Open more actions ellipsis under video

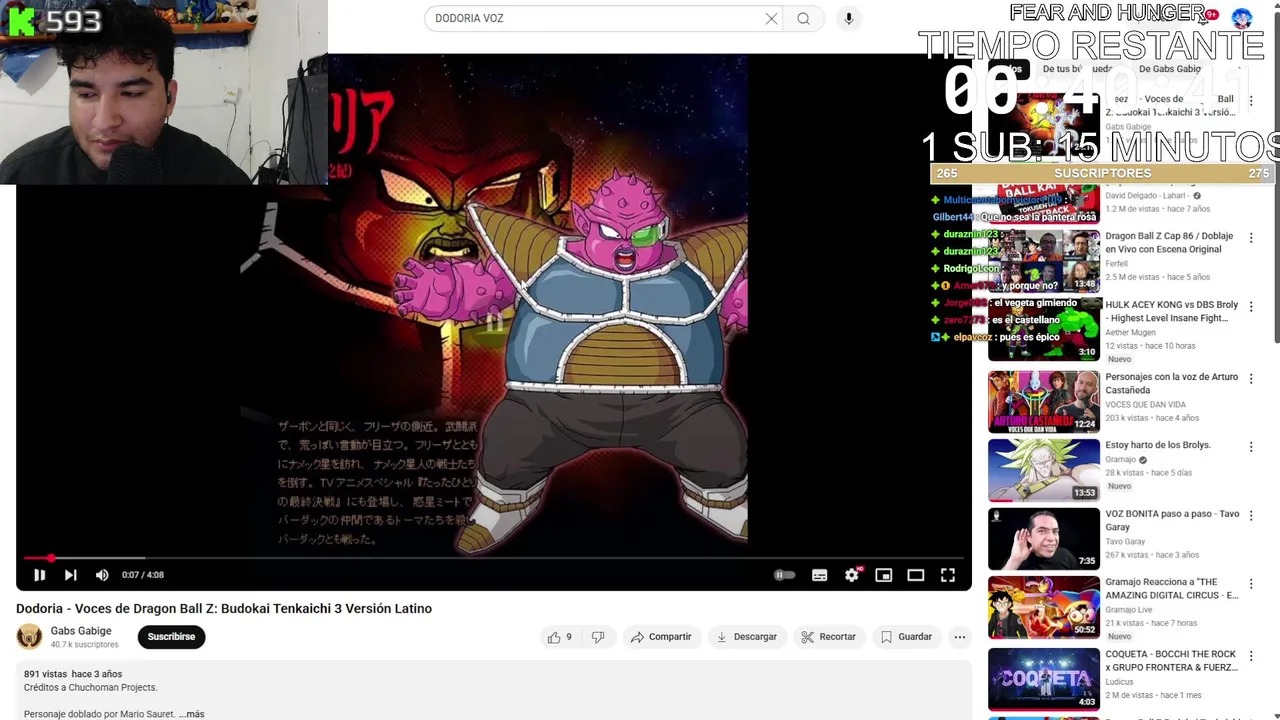(960, 637)
